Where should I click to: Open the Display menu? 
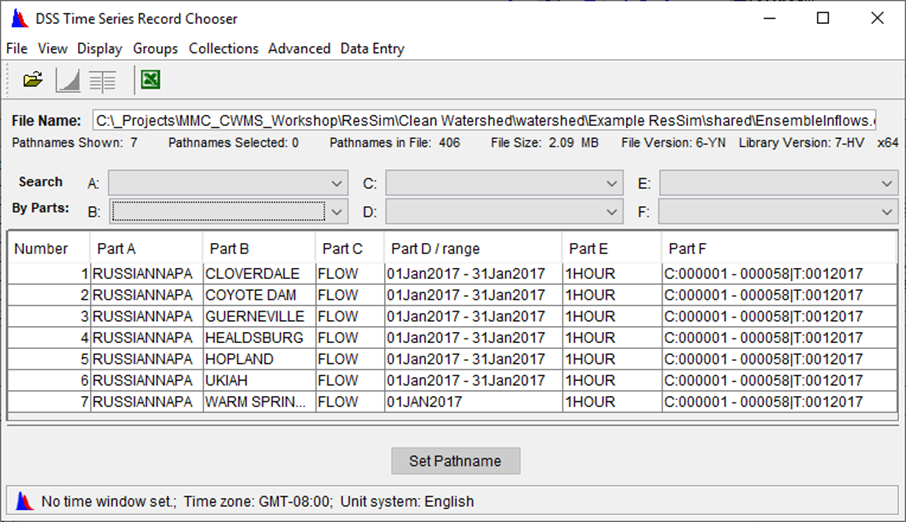99,49
